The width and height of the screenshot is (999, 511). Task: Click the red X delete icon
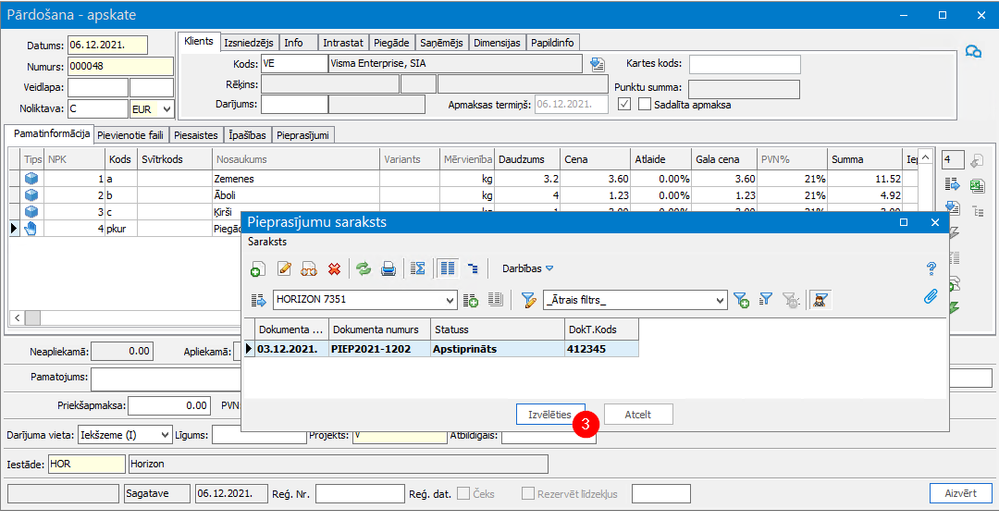pyautogui.click(x=334, y=269)
